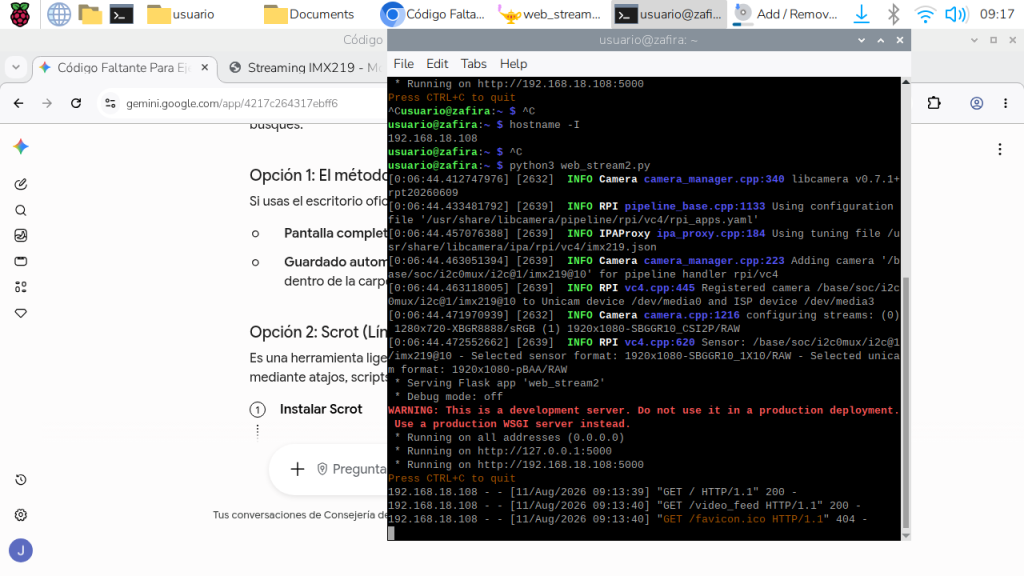
Task: Close the Código Faltante browser tab
Action: [204, 67]
